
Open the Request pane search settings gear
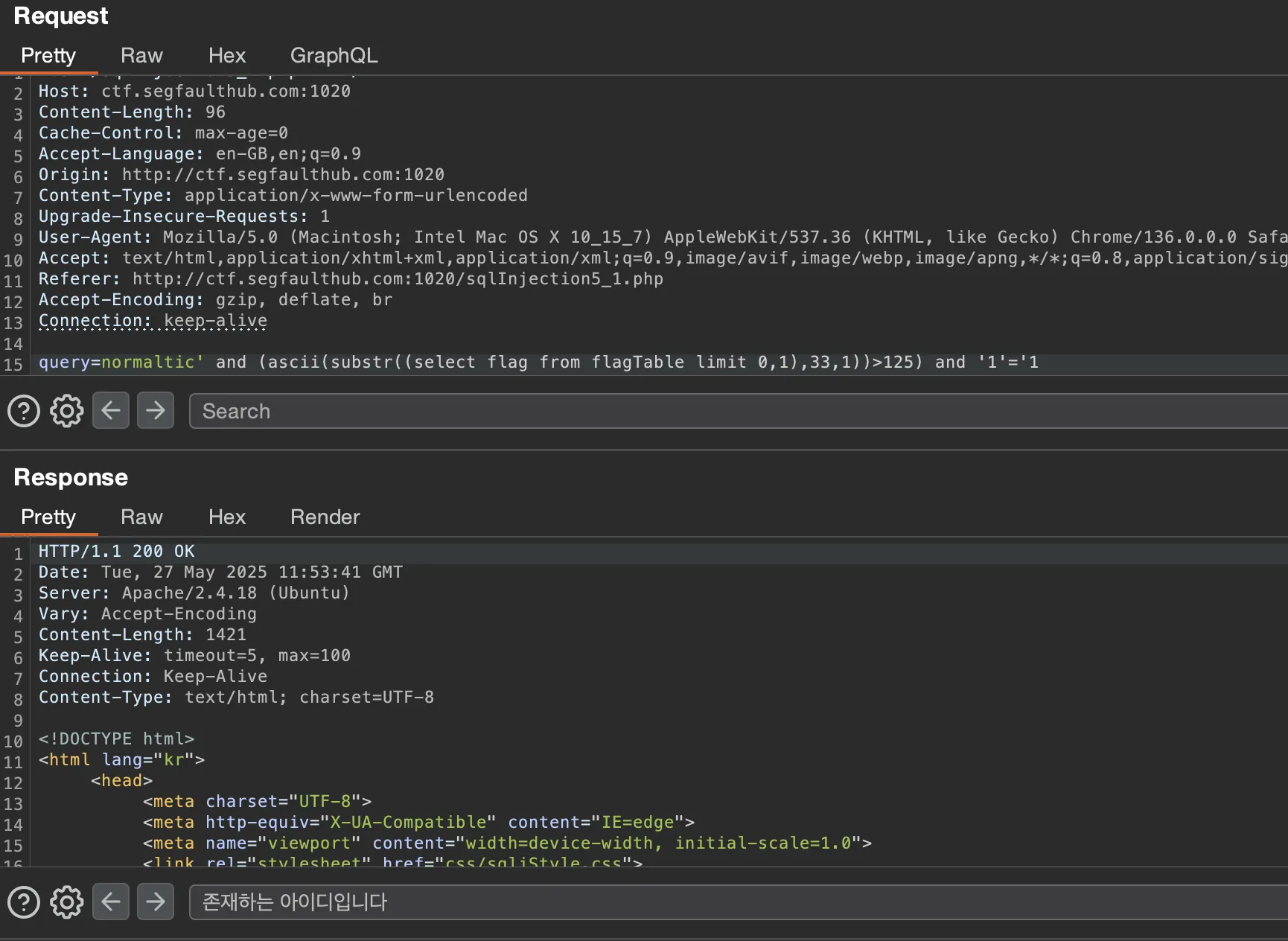pyautogui.click(x=67, y=411)
